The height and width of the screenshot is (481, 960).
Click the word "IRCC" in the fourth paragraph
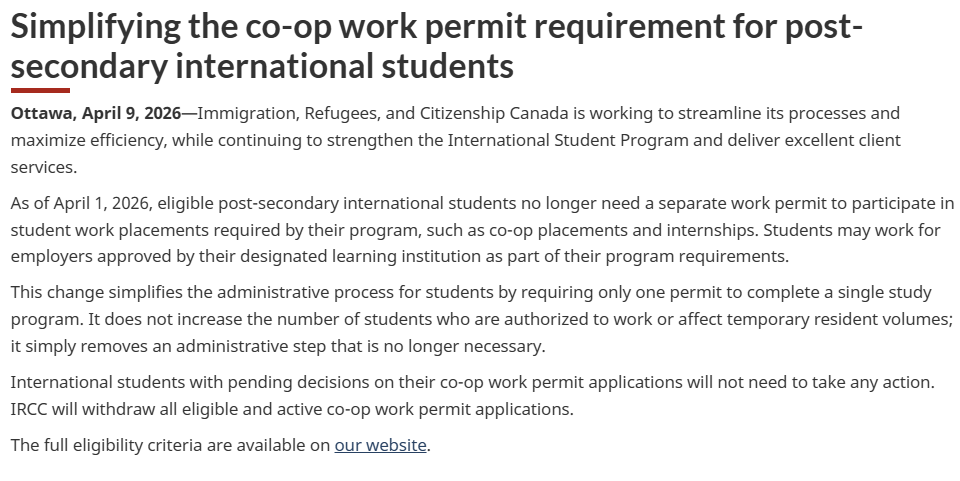click(32, 408)
